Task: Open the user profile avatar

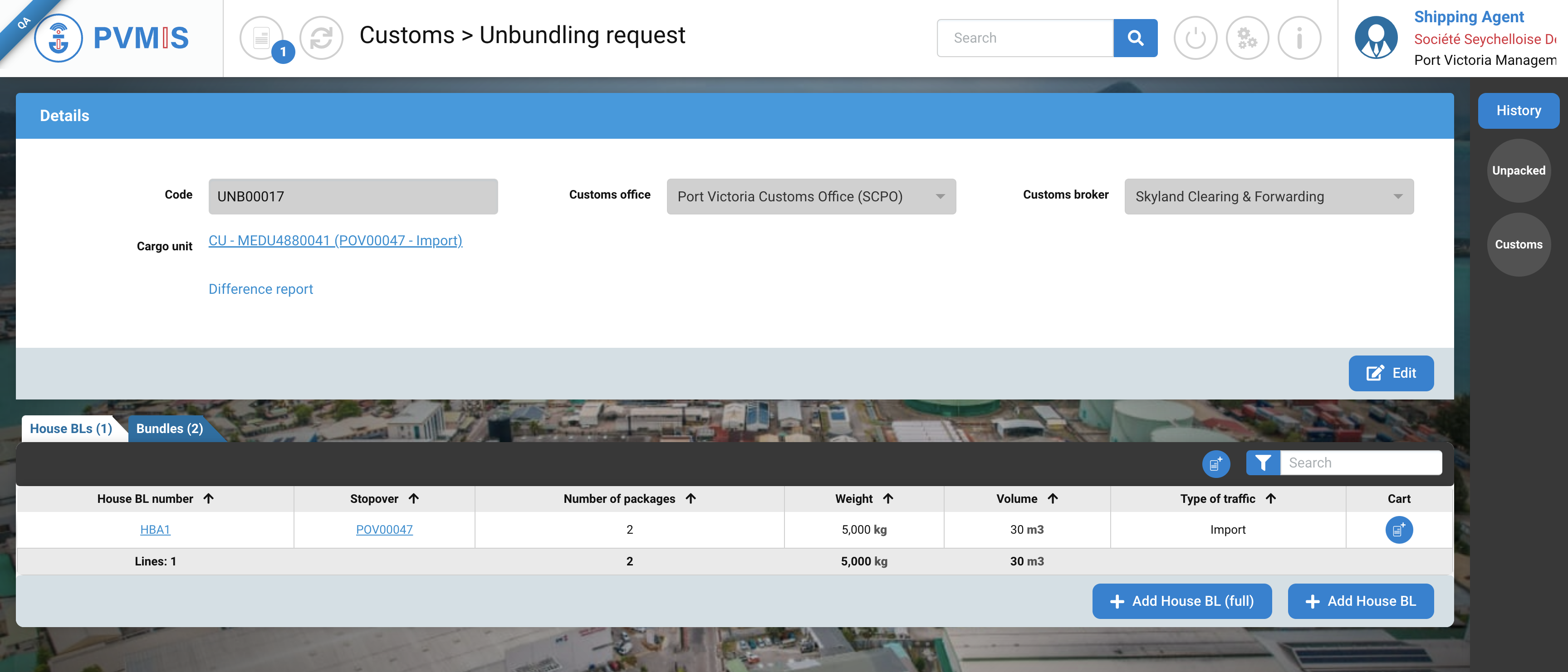Action: point(1376,38)
